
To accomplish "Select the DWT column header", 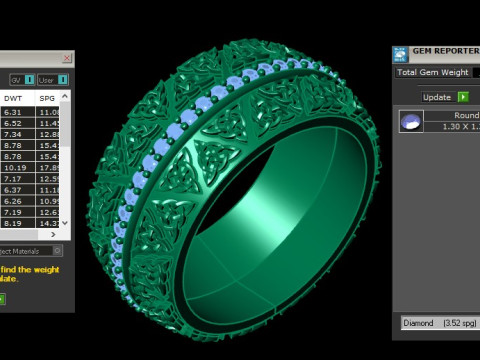I will tap(13, 99).
